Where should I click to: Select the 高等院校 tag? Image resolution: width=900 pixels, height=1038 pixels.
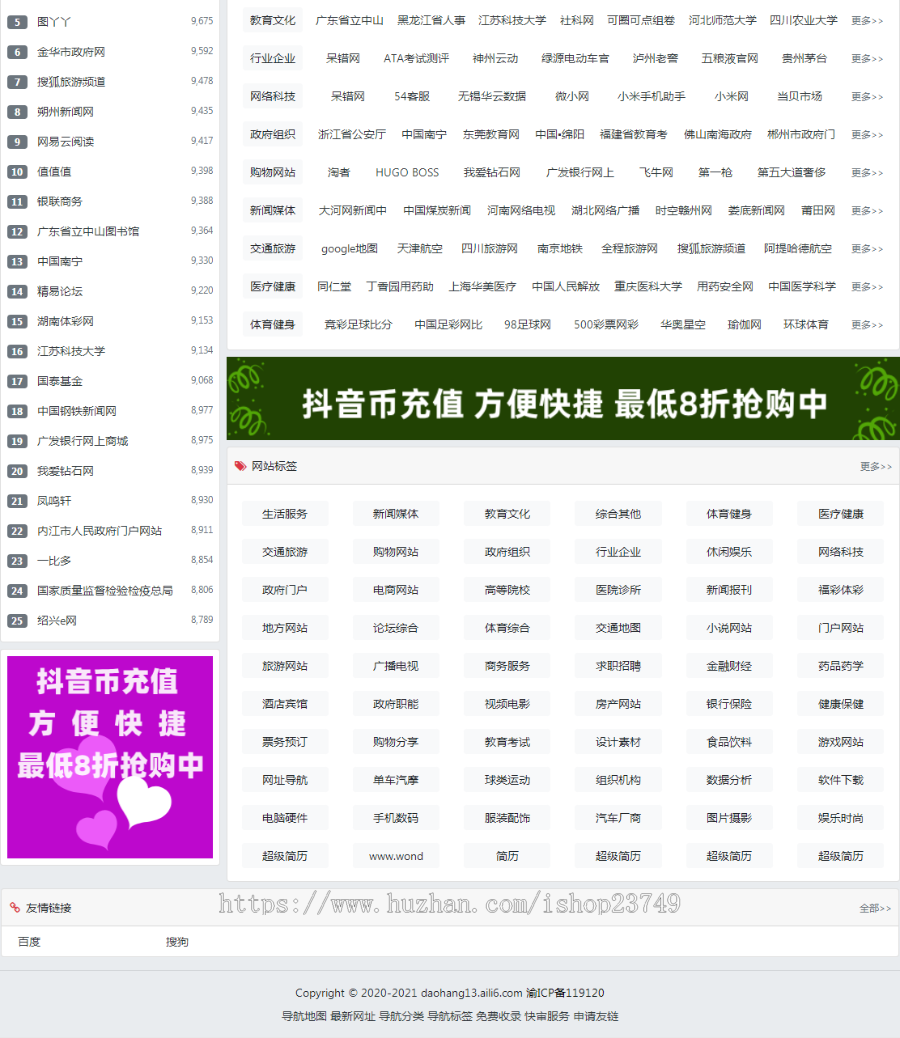pos(507,590)
